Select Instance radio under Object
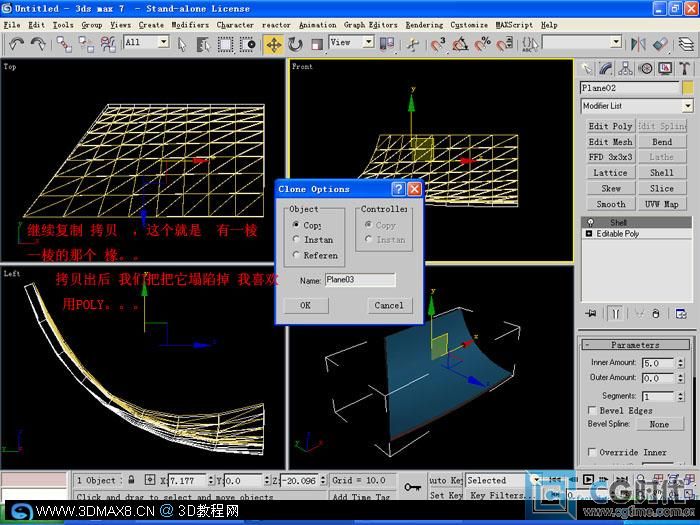Viewport: 700px width, 525px height. pos(296,239)
